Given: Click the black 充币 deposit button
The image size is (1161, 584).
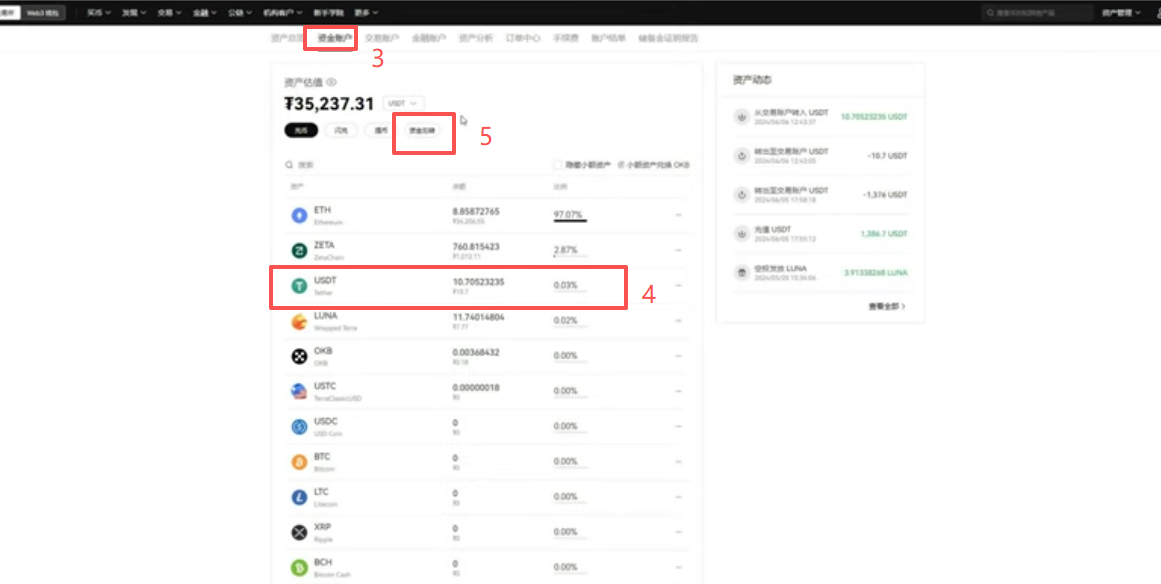Looking at the screenshot, I should [301, 130].
